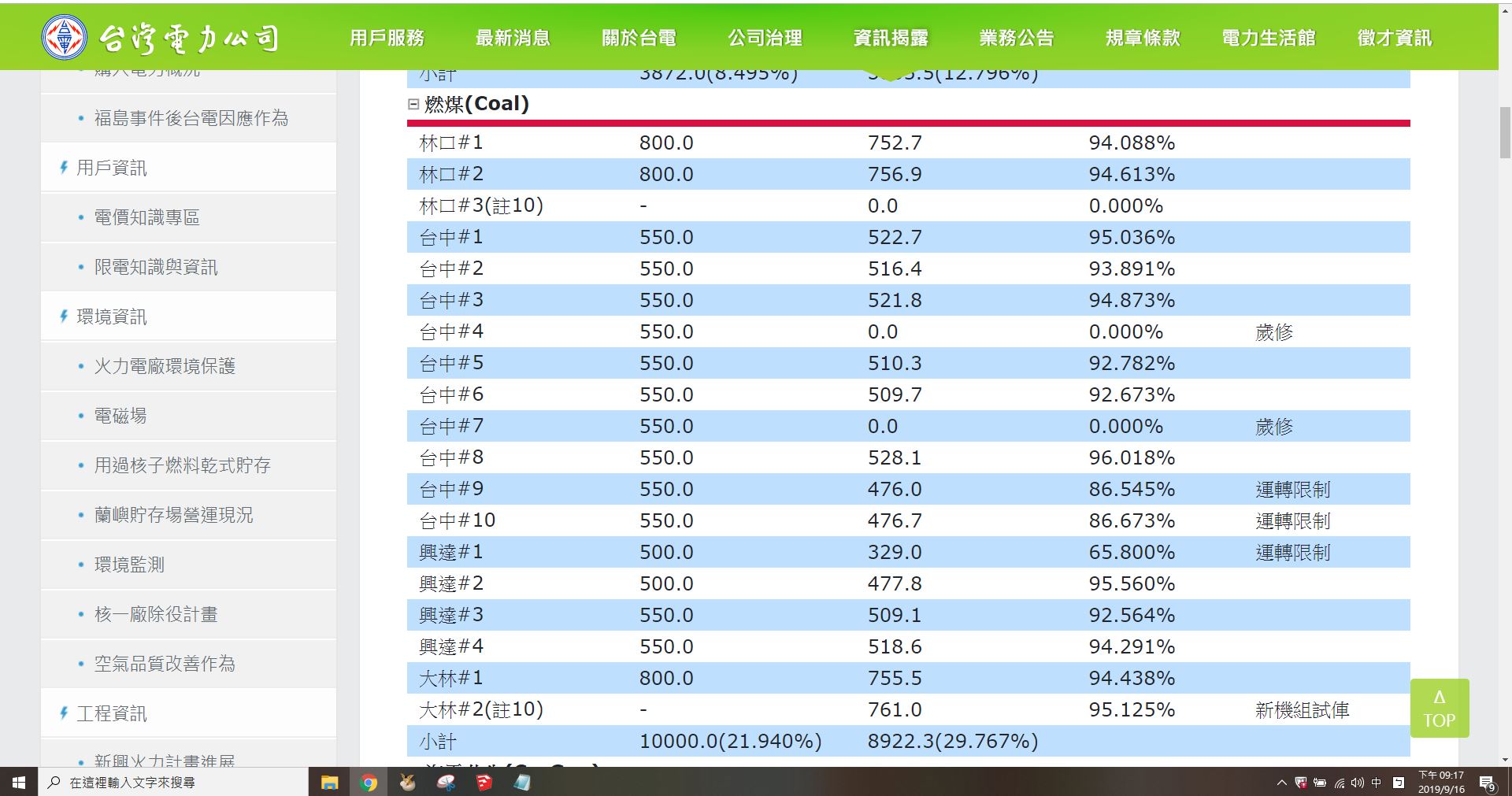Open 電價知識專區 sidebar link
This screenshot has height=796, width=1512.
point(146,217)
